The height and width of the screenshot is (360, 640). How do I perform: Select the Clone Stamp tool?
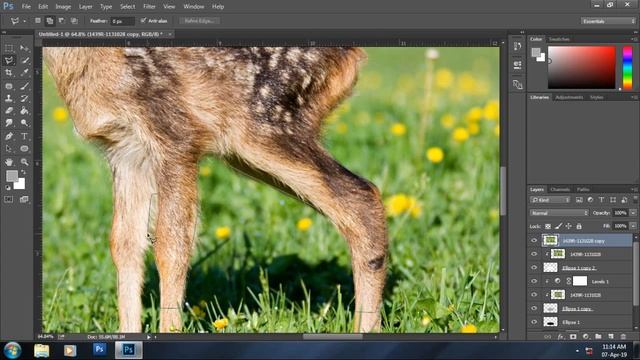pyautogui.click(x=9, y=98)
